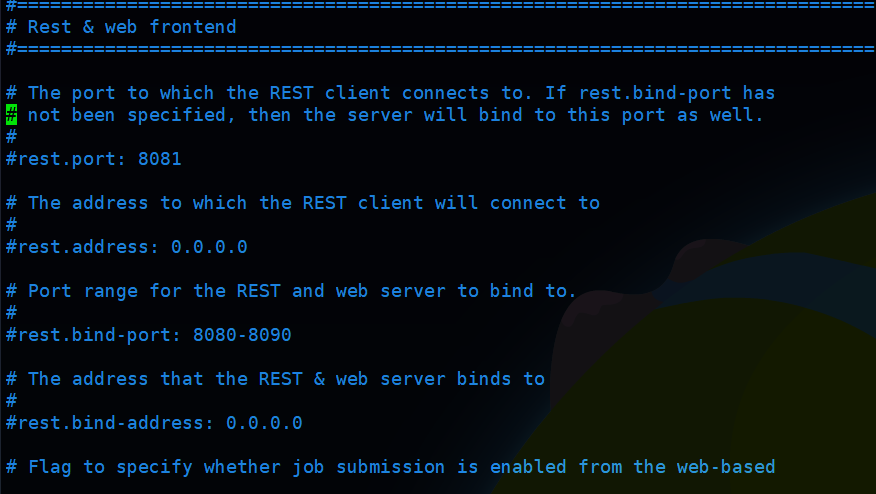Click the word 'web-based' in last line
876x494 pixels.
click(726, 467)
